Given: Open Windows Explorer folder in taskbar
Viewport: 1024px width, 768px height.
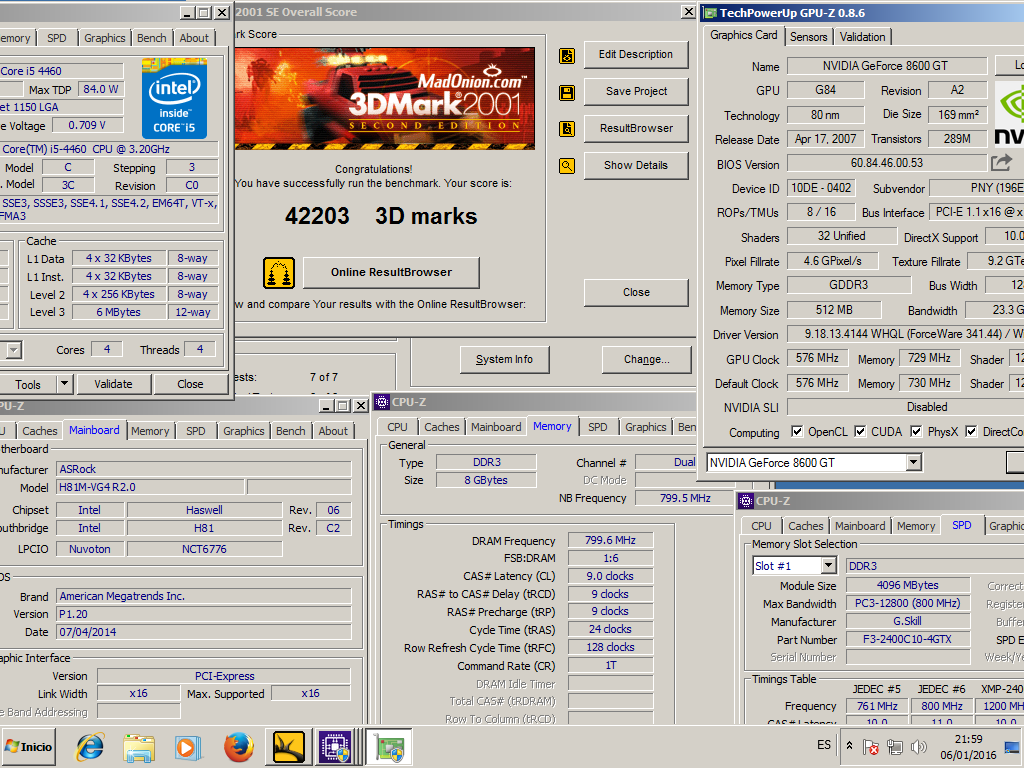Looking at the screenshot, I should coord(138,746).
